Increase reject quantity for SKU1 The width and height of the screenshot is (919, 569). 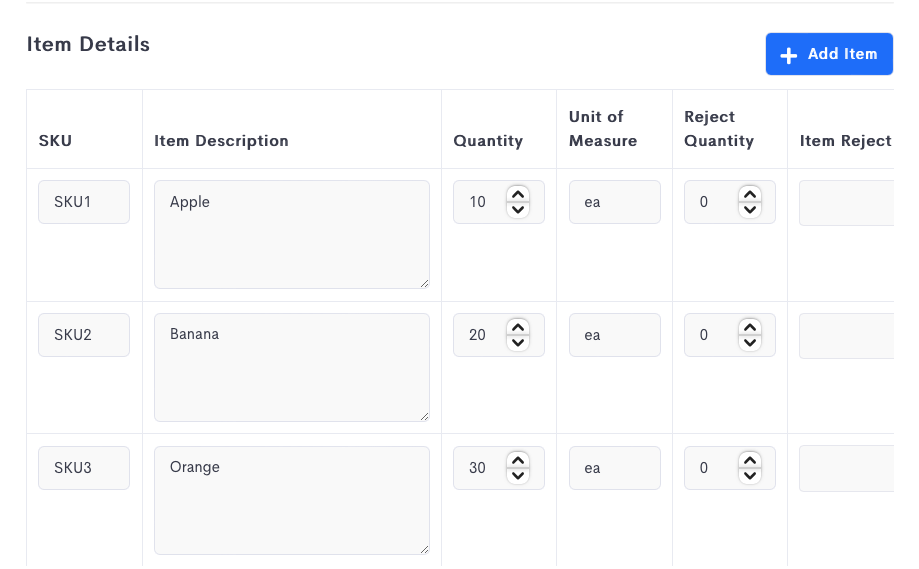pos(750,195)
